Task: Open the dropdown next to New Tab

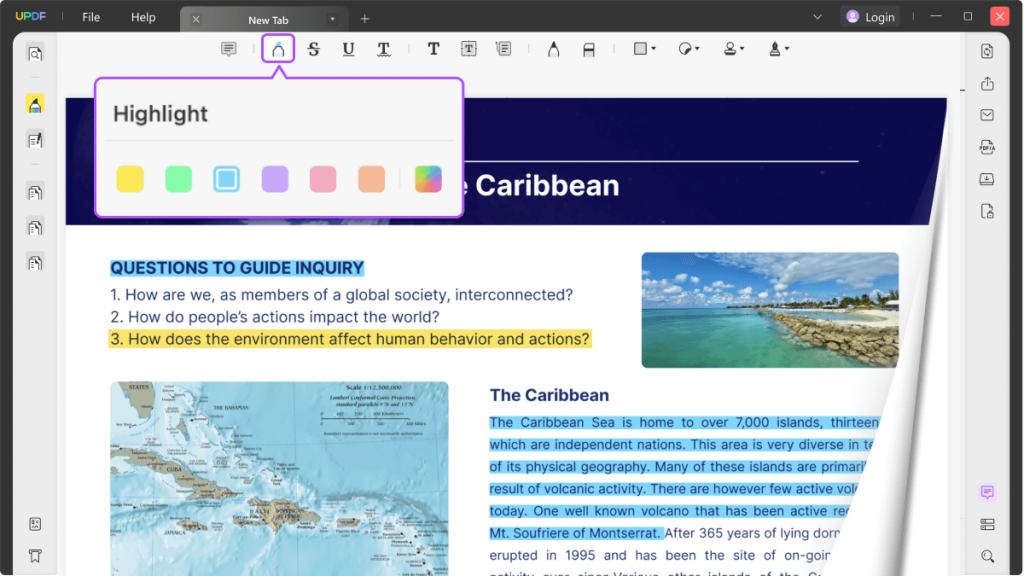Action: 332,17
